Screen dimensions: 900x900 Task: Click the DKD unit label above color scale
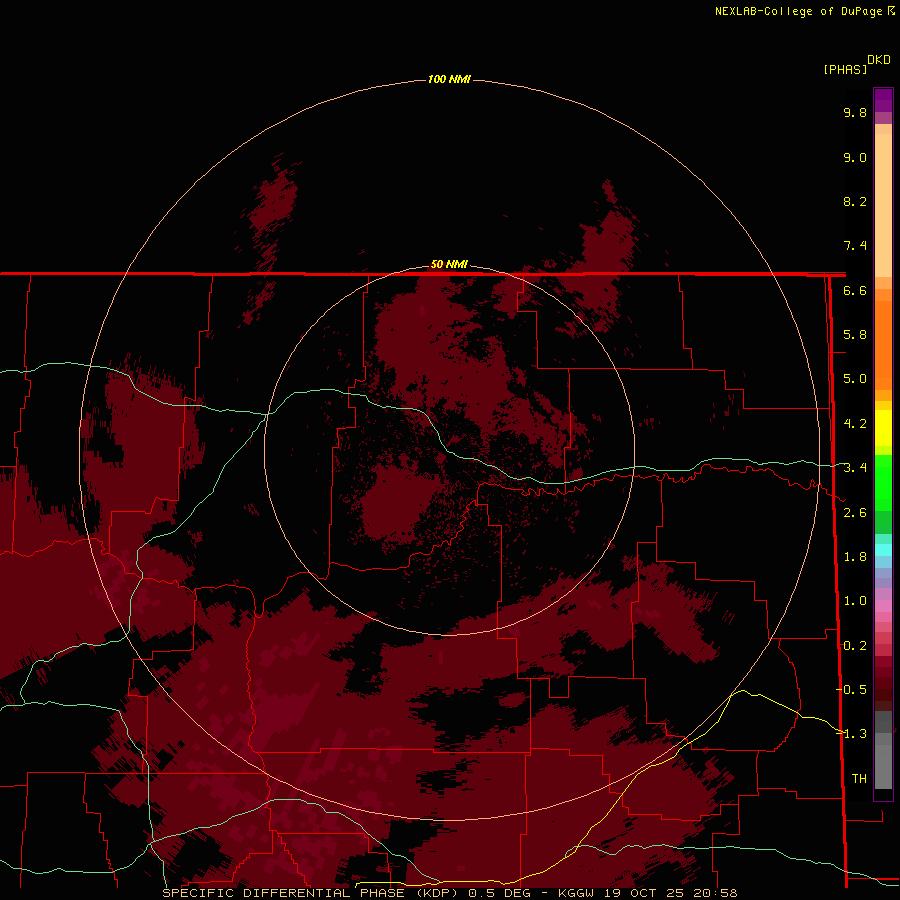point(879,60)
